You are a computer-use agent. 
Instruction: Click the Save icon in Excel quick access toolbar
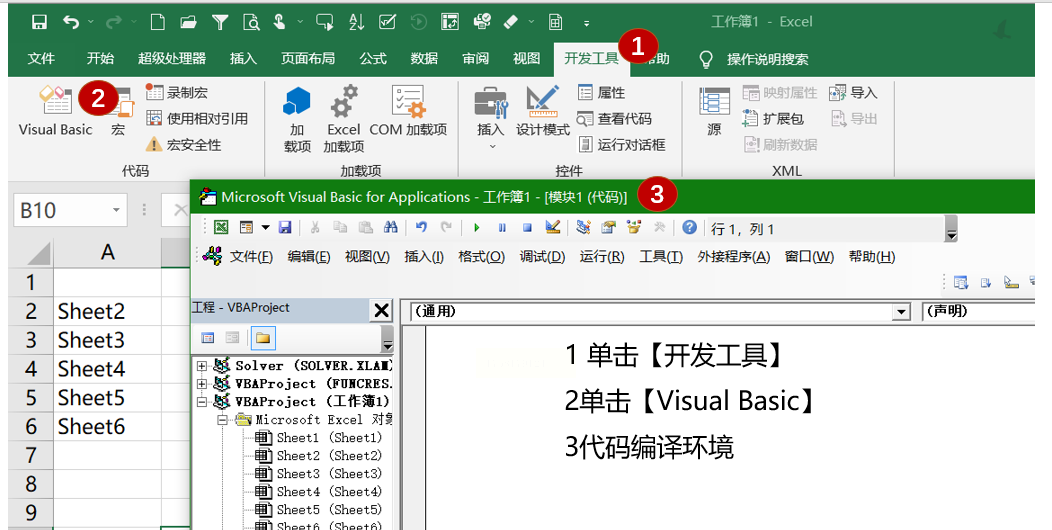click(x=40, y=22)
